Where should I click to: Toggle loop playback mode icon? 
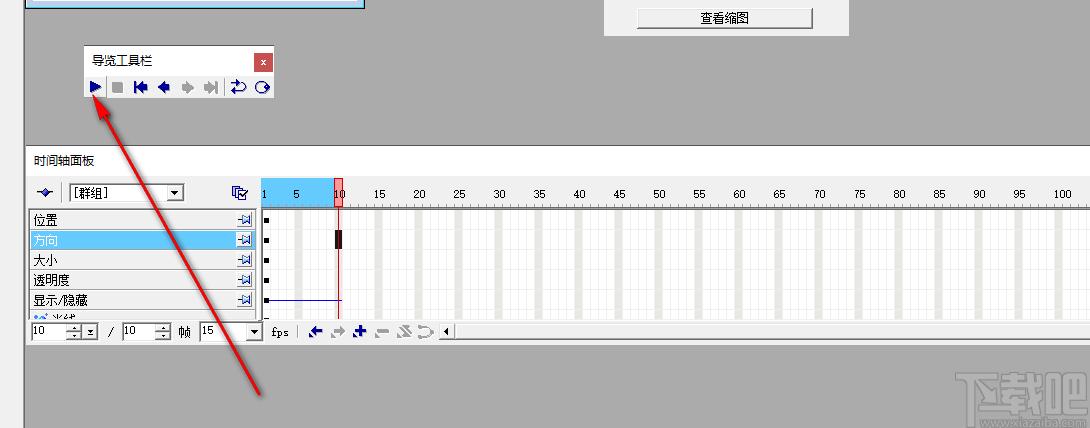click(238, 87)
